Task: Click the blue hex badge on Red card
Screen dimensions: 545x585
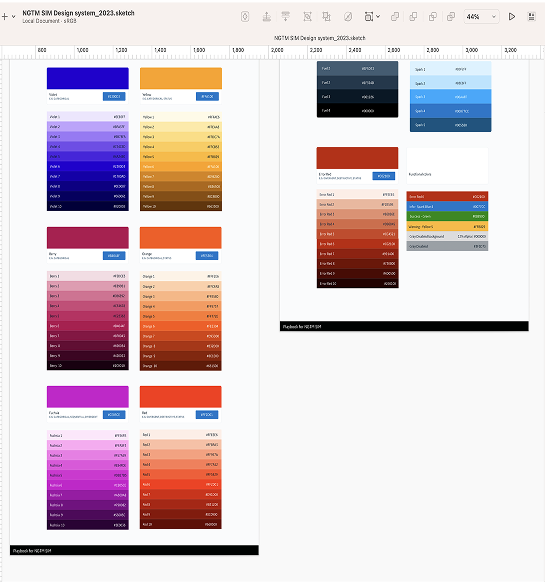Action: point(207,414)
